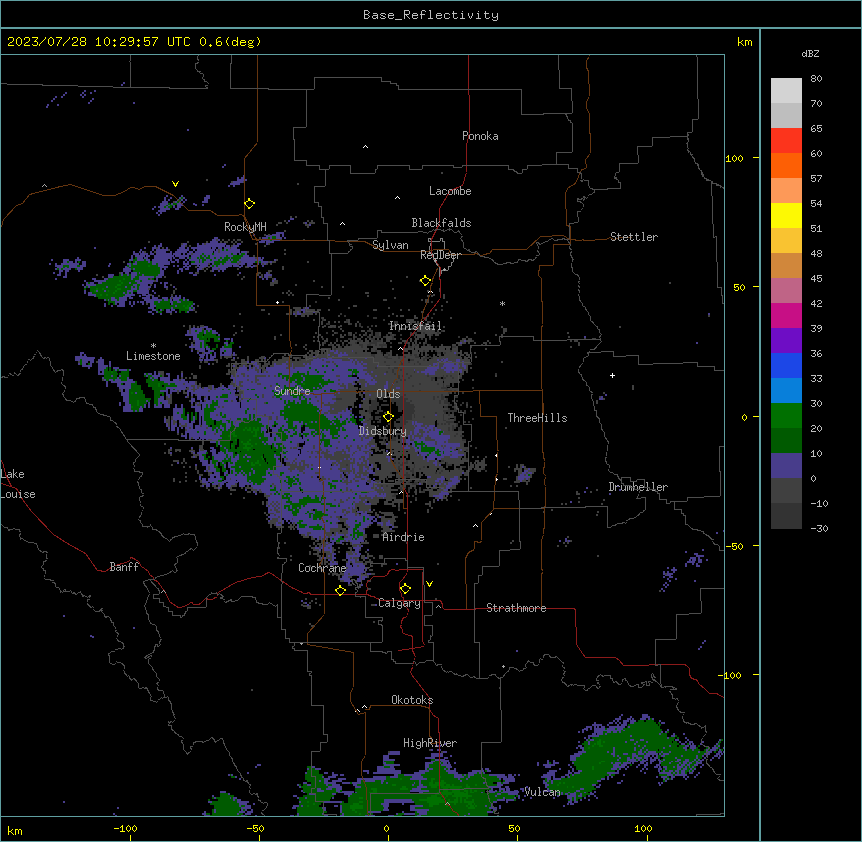Click the -50 km tick on right axis
Image resolution: width=862 pixels, height=842 pixels.
tap(734, 546)
